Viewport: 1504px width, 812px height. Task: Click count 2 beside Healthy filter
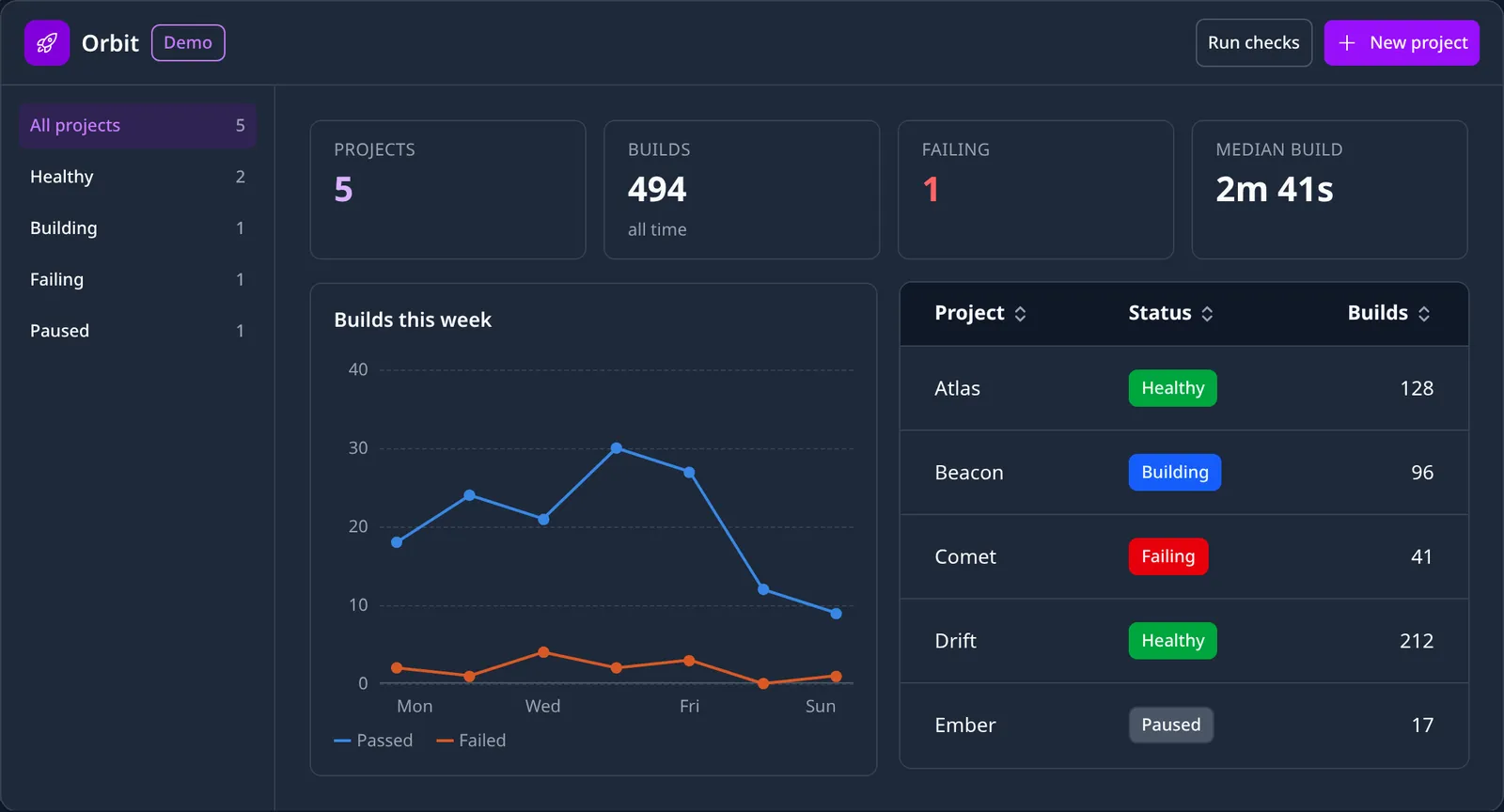coord(241,177)
